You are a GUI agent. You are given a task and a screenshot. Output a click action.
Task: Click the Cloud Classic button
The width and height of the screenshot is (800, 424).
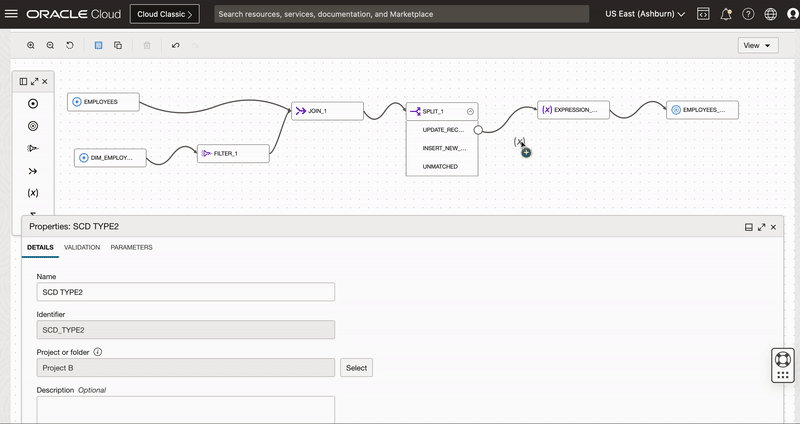coord(165,14)
